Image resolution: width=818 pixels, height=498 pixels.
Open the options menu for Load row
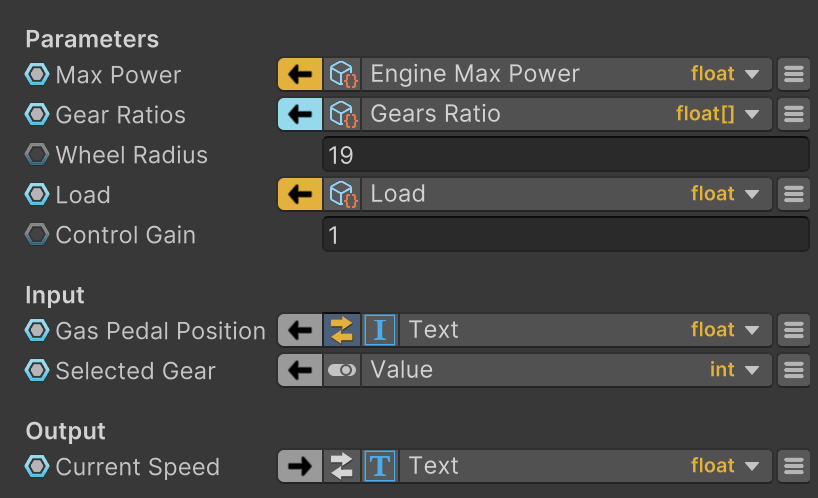pyautogui.click(x=794, y=194)
